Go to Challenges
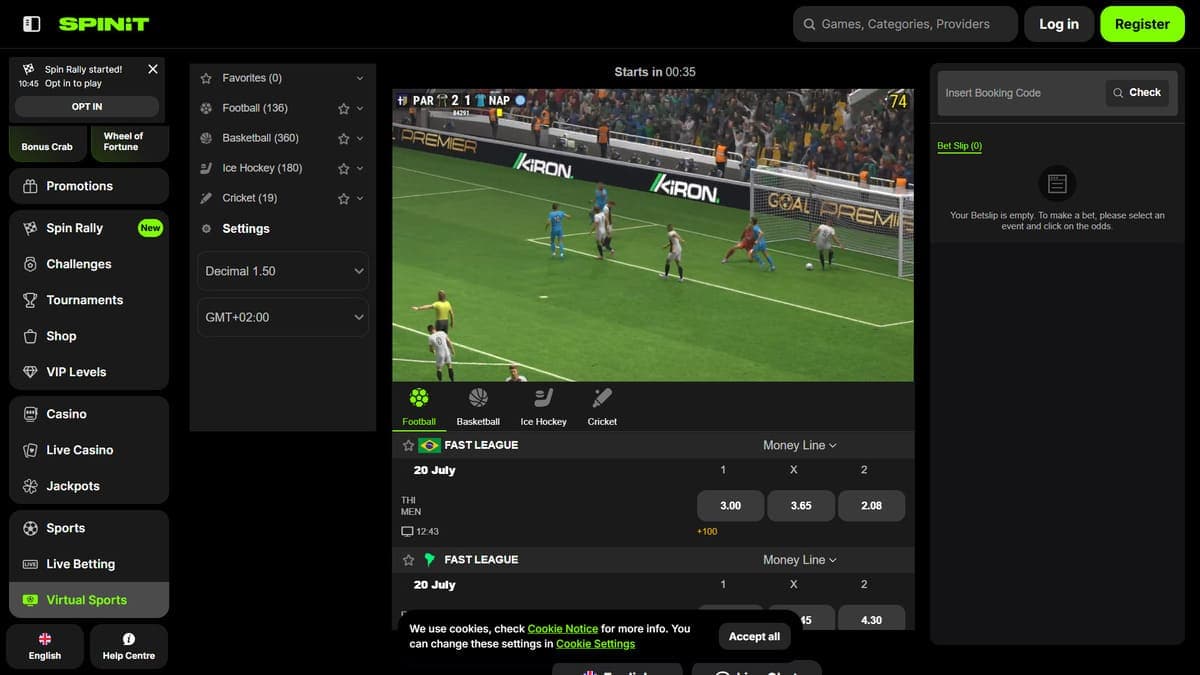The image size is (1200, 675). [x=89, y=264]
